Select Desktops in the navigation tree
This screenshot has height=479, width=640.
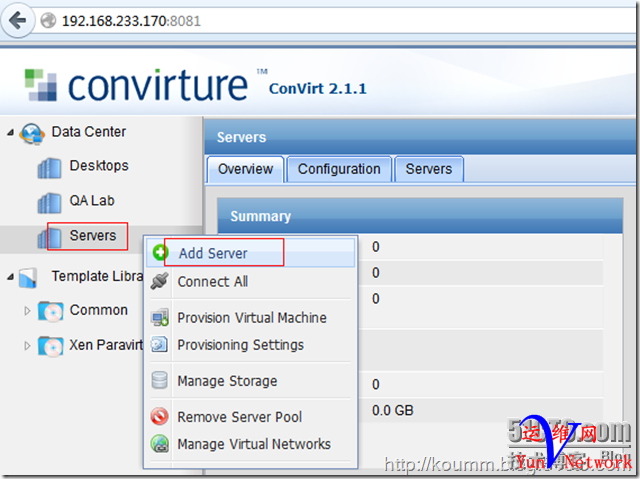pyautogui.click(x=99, y=166)
